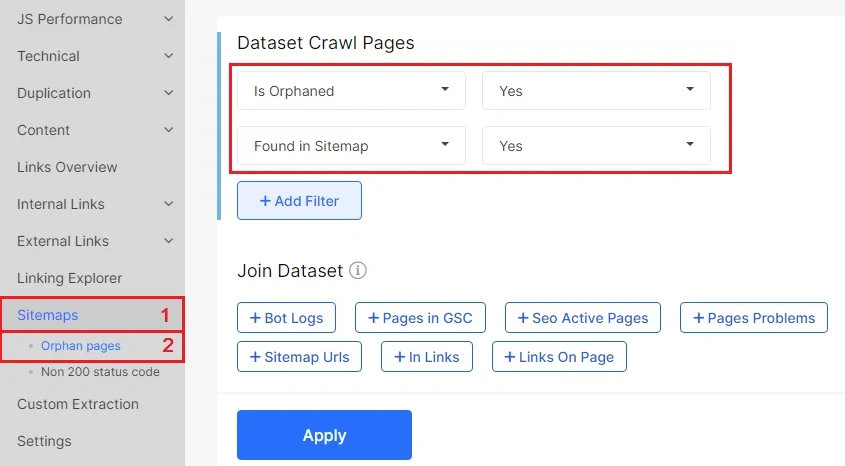
Task: Expand the JS Performance chevron
Action: pyautogui.click(x=169, y=19)
